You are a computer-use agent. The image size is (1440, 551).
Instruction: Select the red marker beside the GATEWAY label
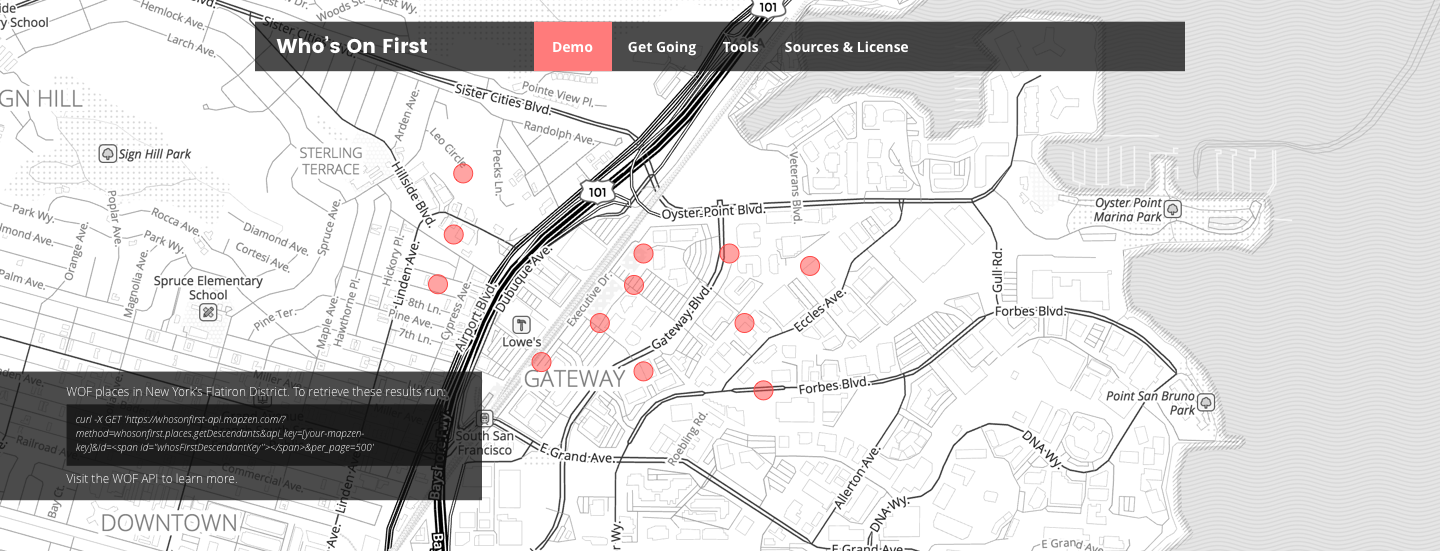tap(644, 371)
